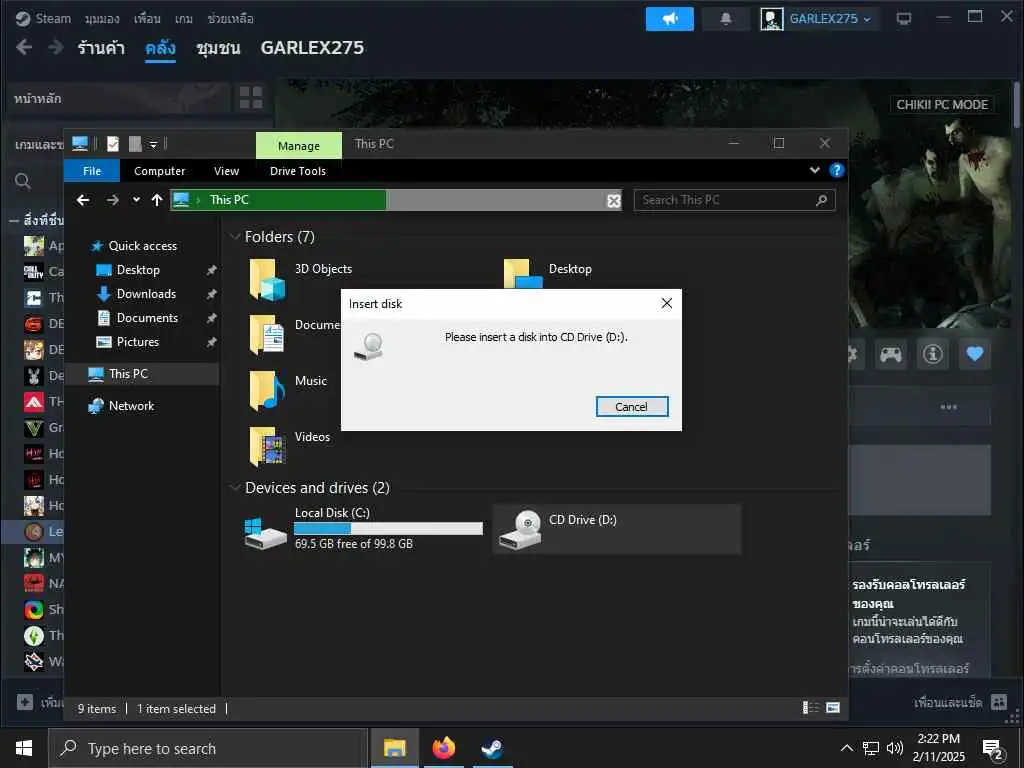Viewport: 1024px width, 768px height.
Task: Open the Windows Start menu
Action: point(24,748)
